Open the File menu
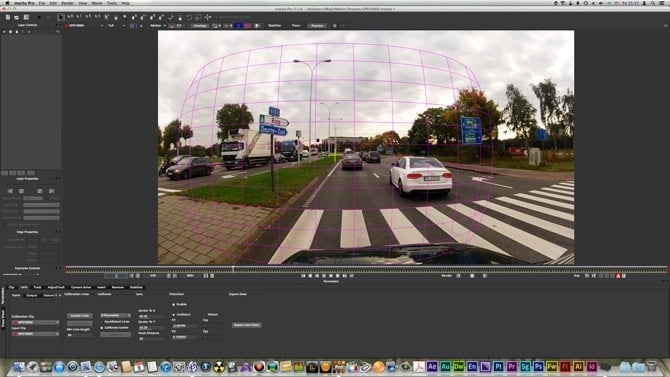 (42, 3)
